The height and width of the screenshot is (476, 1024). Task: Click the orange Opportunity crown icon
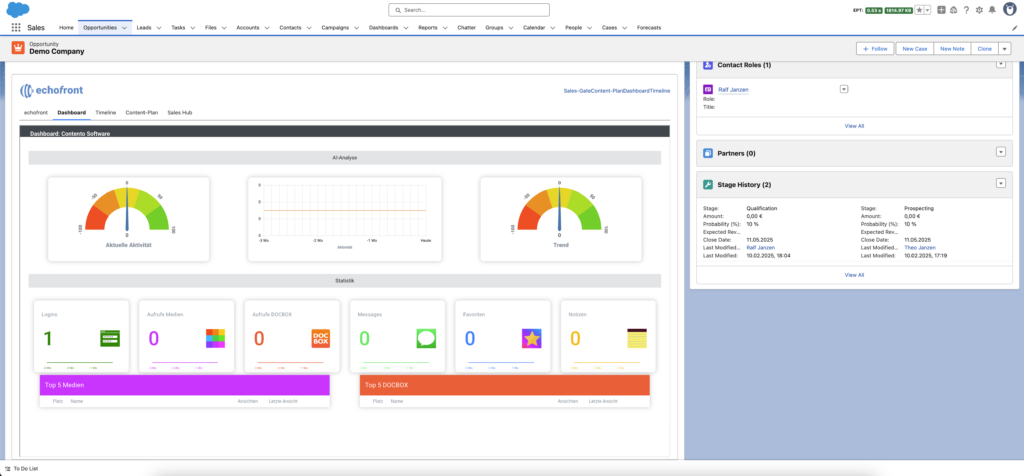click(18, 48)
